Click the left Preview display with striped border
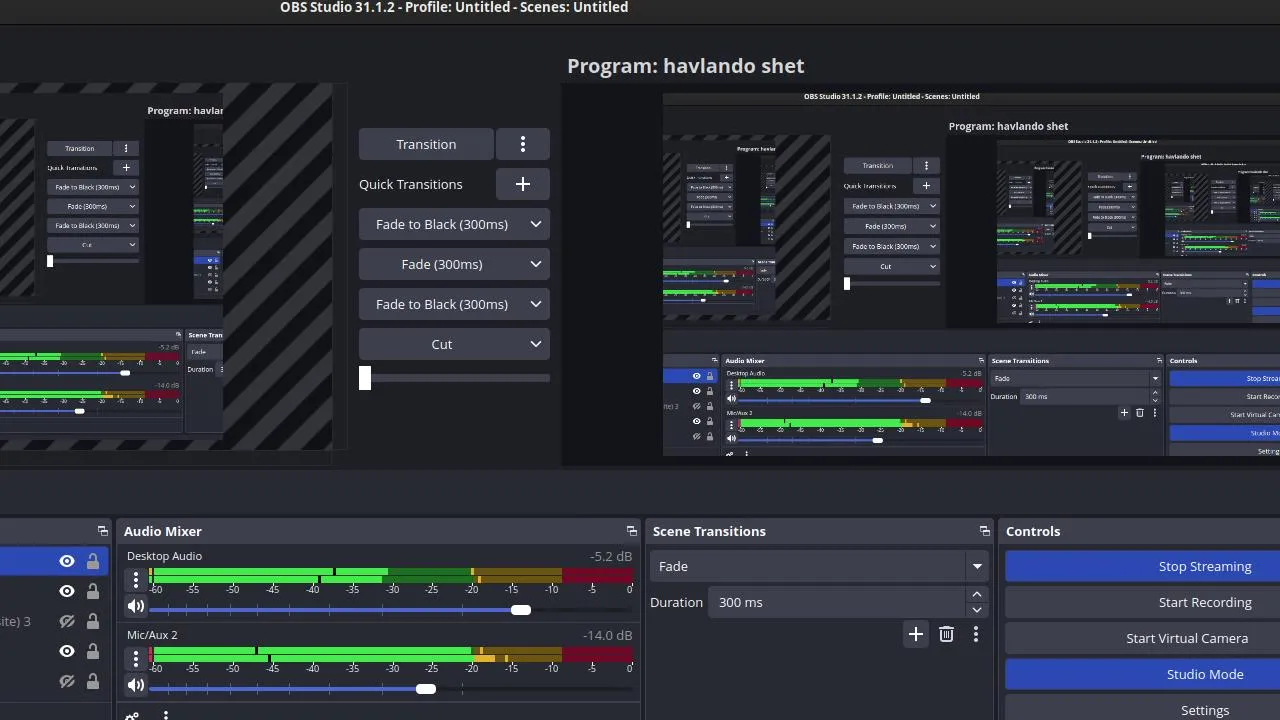Image resolution: width=1280 pixels, height=720 pixels. 166,268
